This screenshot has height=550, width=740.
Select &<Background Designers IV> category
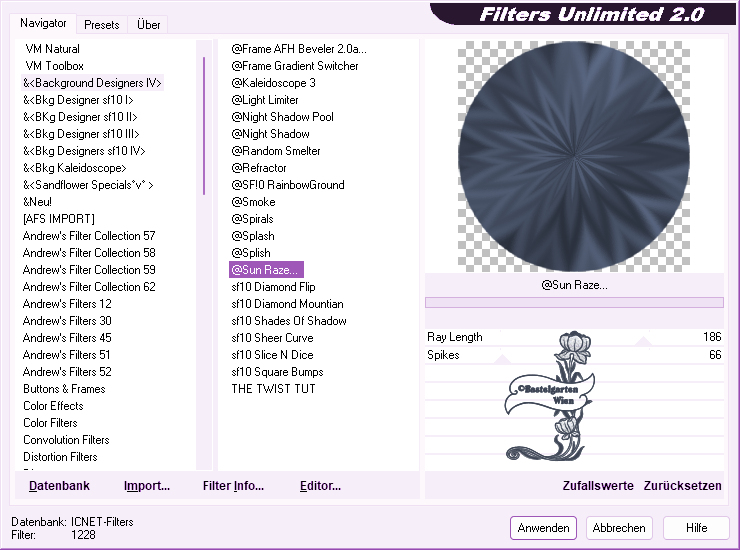tap(92, 83)
